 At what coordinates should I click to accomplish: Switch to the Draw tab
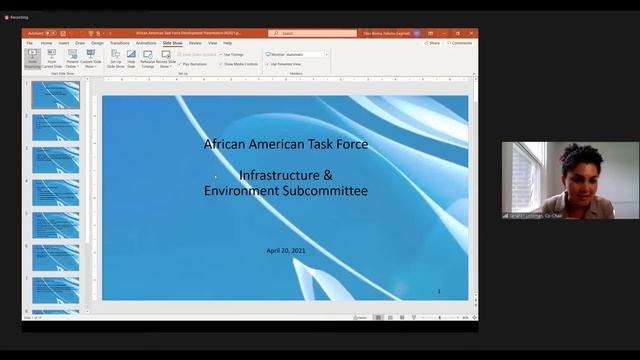pyautogui.click(x=80, y=43)
